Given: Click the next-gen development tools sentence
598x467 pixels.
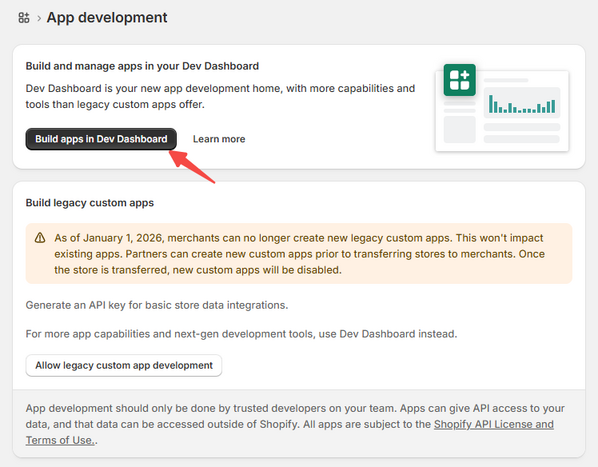Looking at the screenshot, I should click(x=241, y=334).
